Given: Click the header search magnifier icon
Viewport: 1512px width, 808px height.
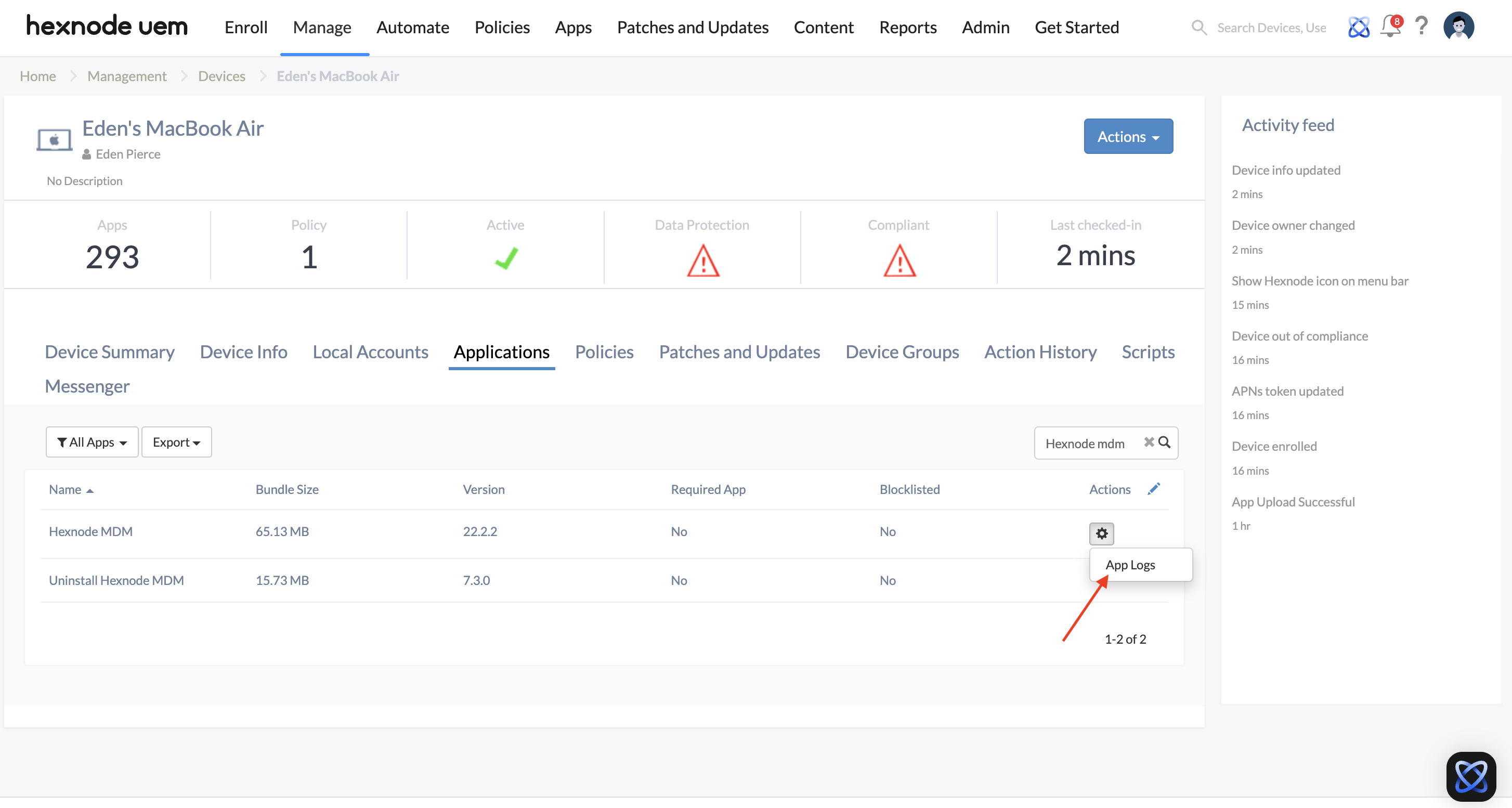Looking at the screenshot, I should click(x=1198, y=28).
